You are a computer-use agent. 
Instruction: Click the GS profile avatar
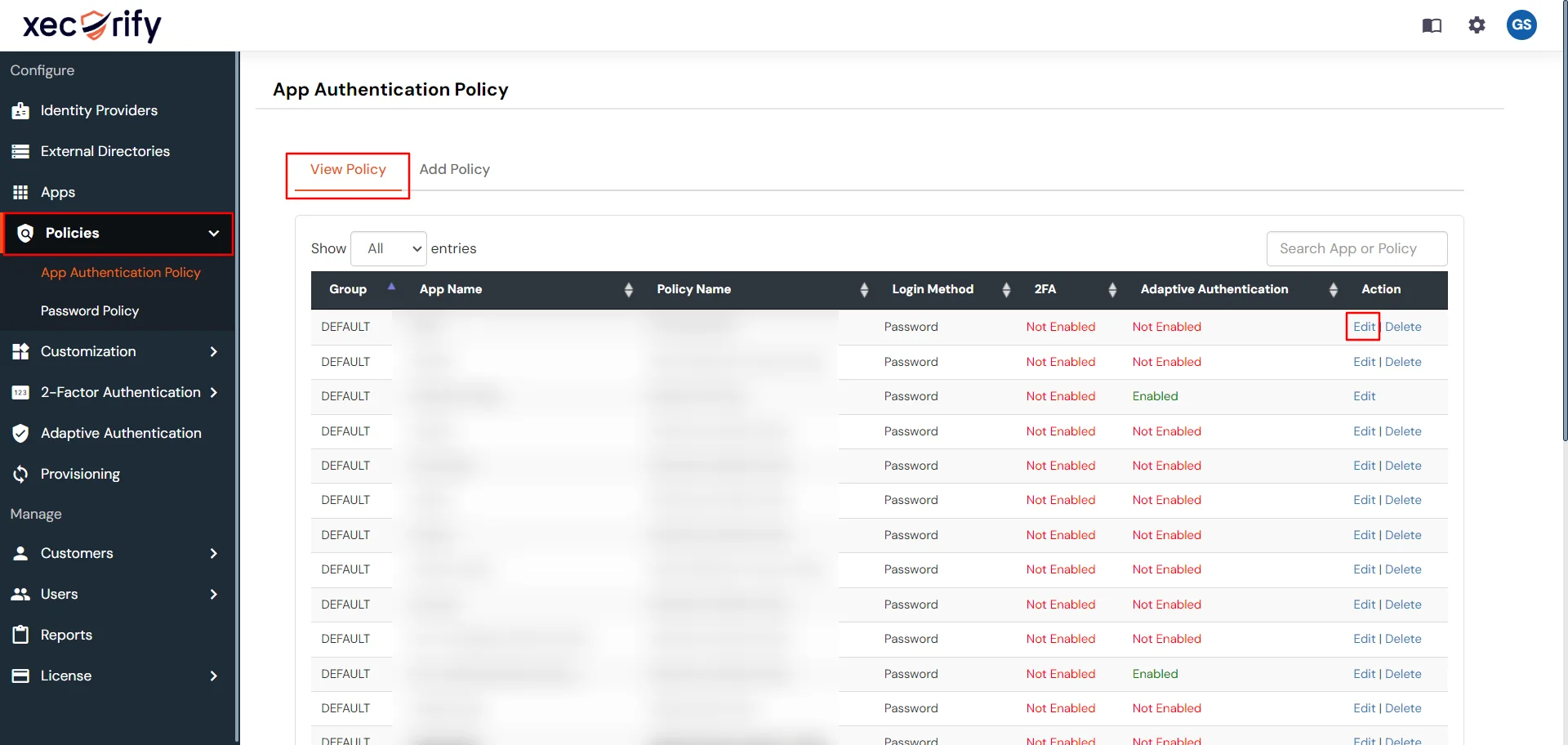point(1522,25)
